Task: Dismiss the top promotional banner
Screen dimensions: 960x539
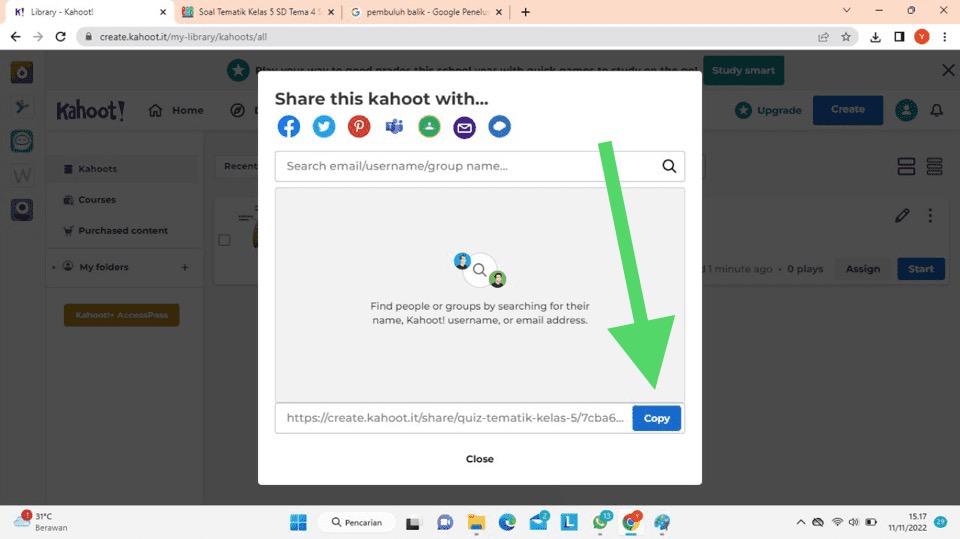Action: pos(948,70)
